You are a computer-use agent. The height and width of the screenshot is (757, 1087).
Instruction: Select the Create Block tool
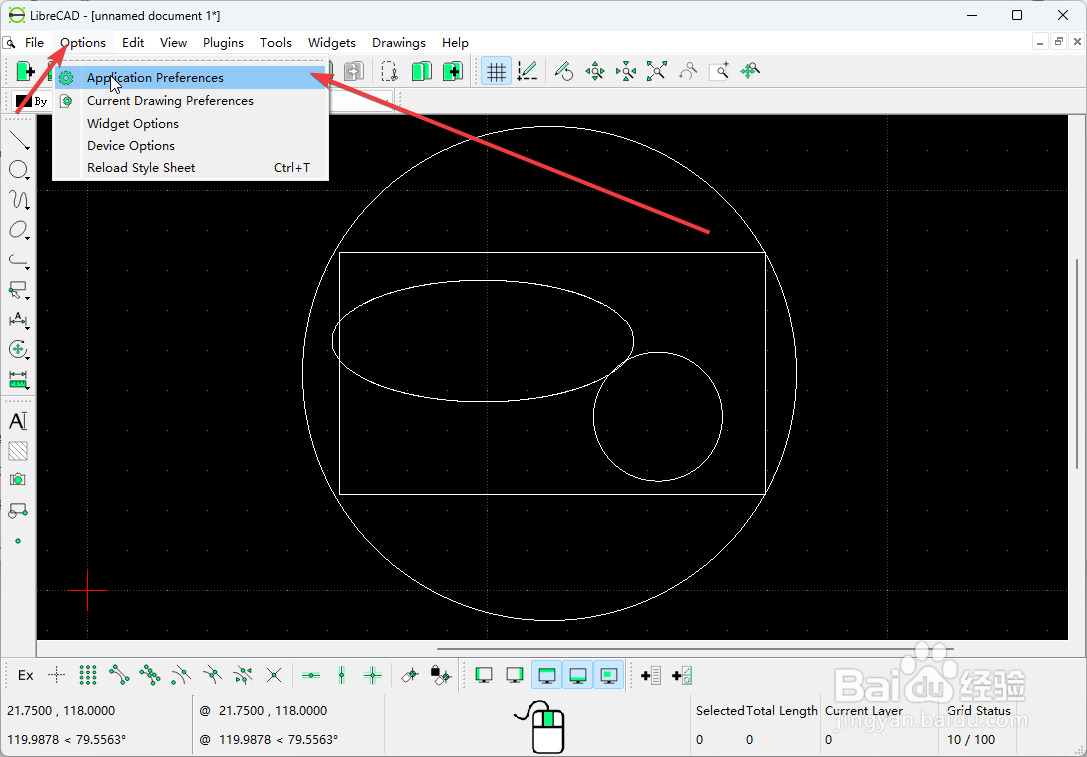click(18, 511)
